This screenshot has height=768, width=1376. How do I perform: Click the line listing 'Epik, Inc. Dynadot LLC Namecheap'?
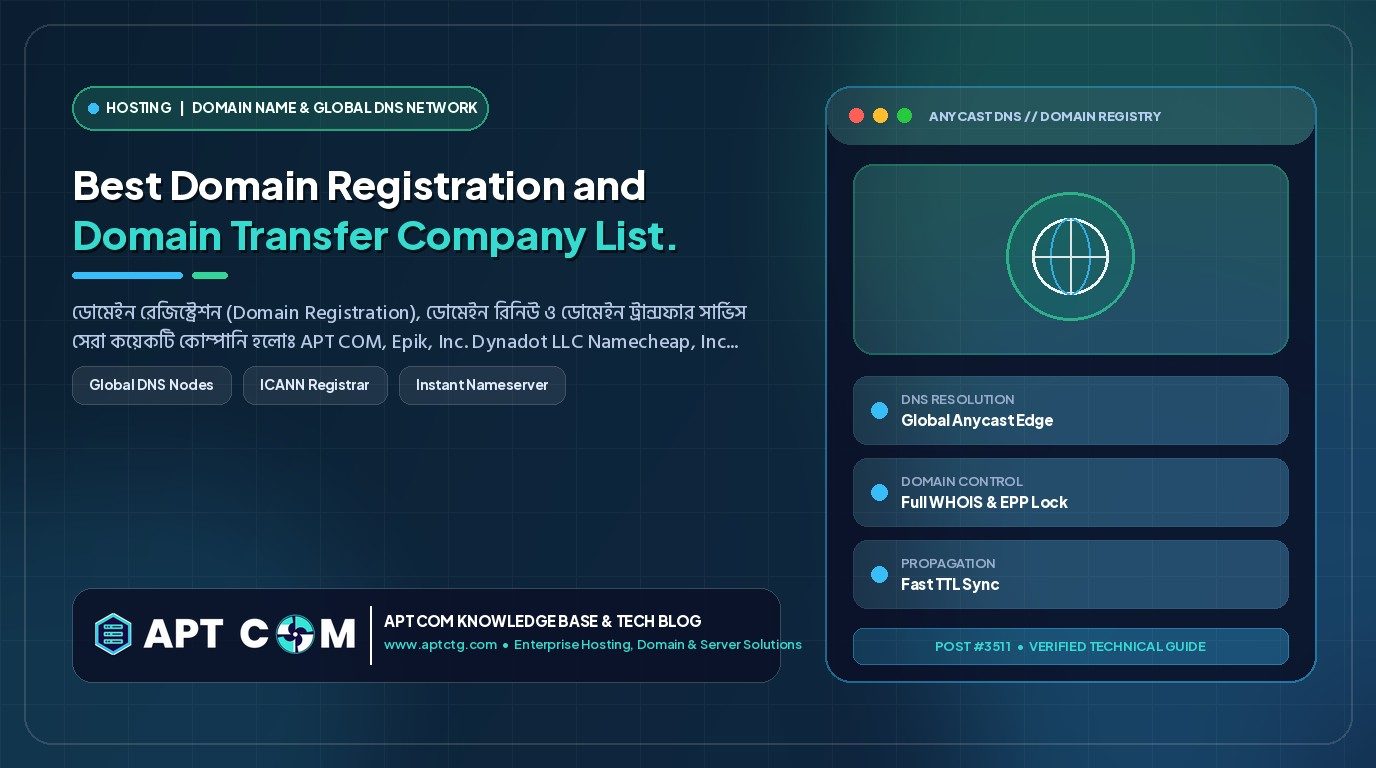click(406, 342)
